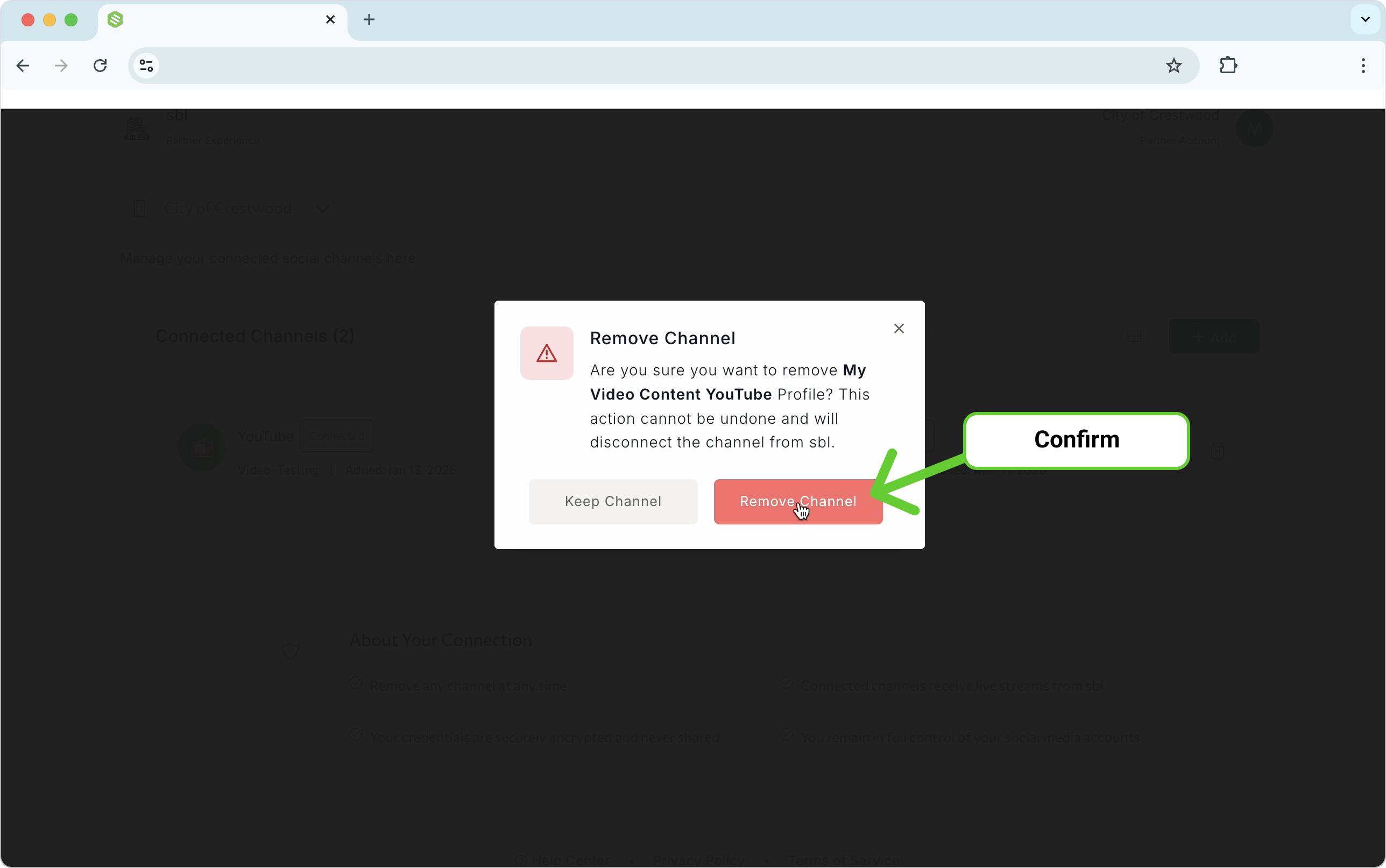
Task: Click the sbl building logo icon
Action: click(x=137, y=128)
